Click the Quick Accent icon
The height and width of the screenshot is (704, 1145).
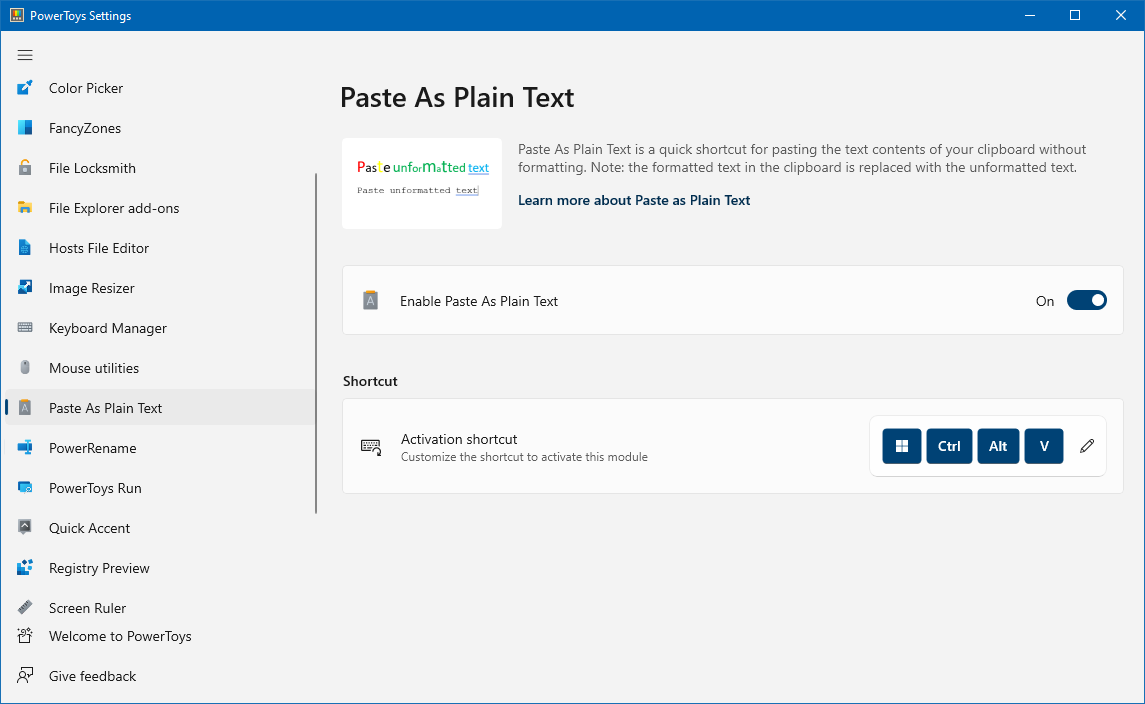coord(25,528)
